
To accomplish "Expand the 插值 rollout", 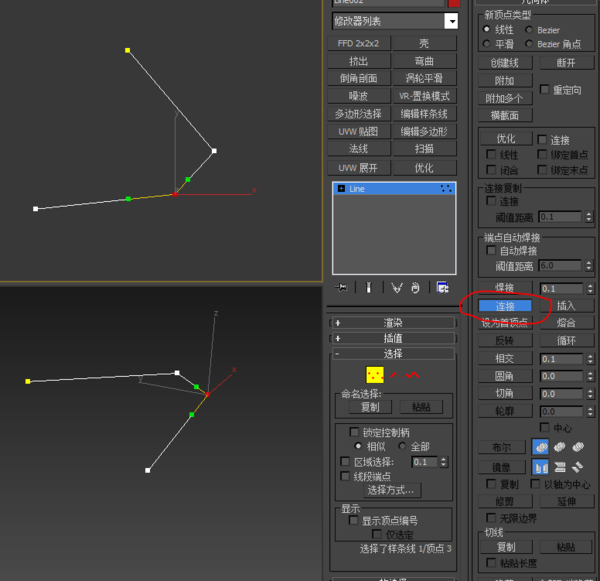I will 393,338.
